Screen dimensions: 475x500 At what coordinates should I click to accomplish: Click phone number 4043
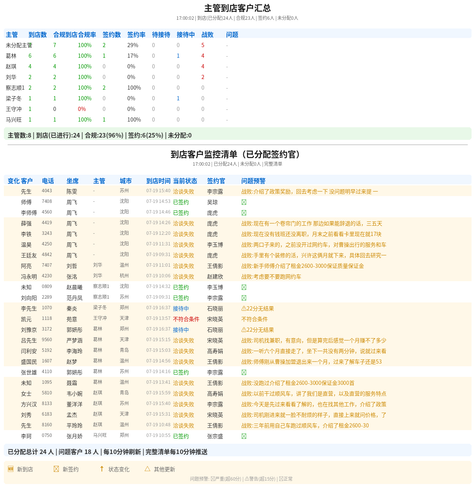coord(47,191)
